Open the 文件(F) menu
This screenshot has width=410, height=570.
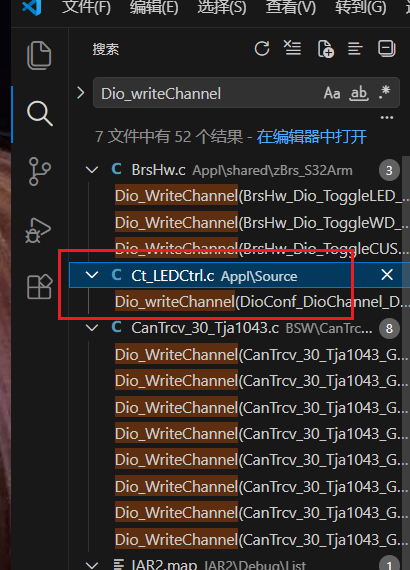86,7
